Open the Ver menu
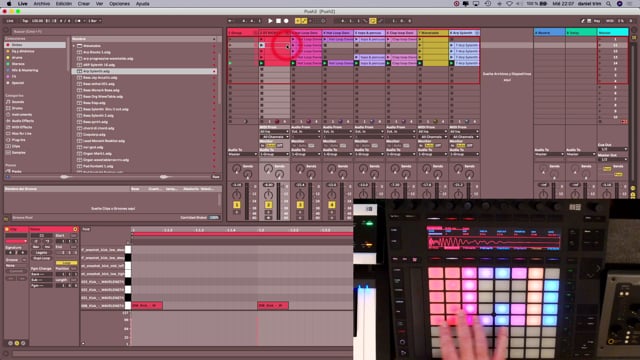This screenshot has height=360, width=640. [99, 4]
